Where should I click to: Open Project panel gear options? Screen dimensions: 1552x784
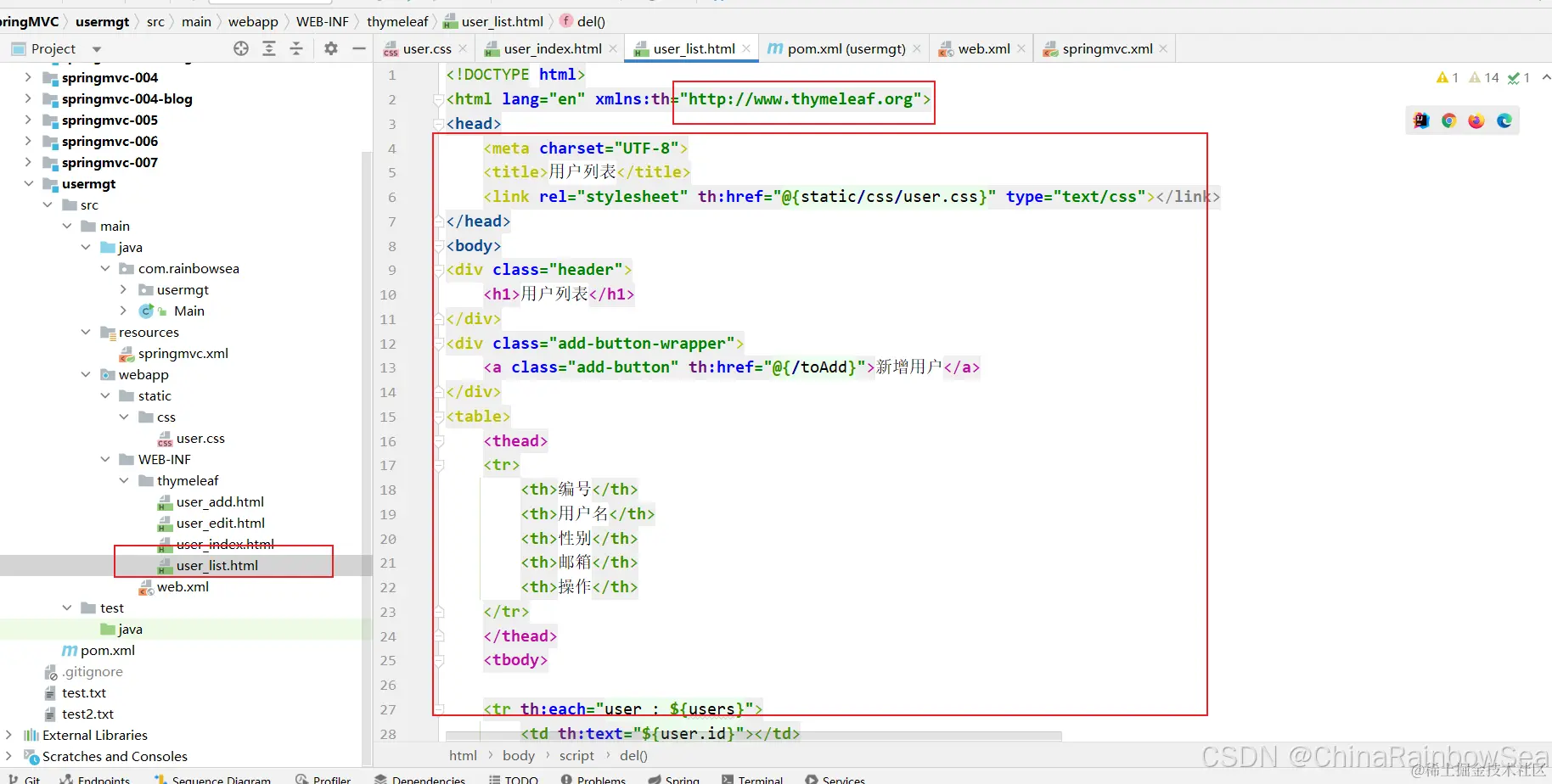[331, 49]
